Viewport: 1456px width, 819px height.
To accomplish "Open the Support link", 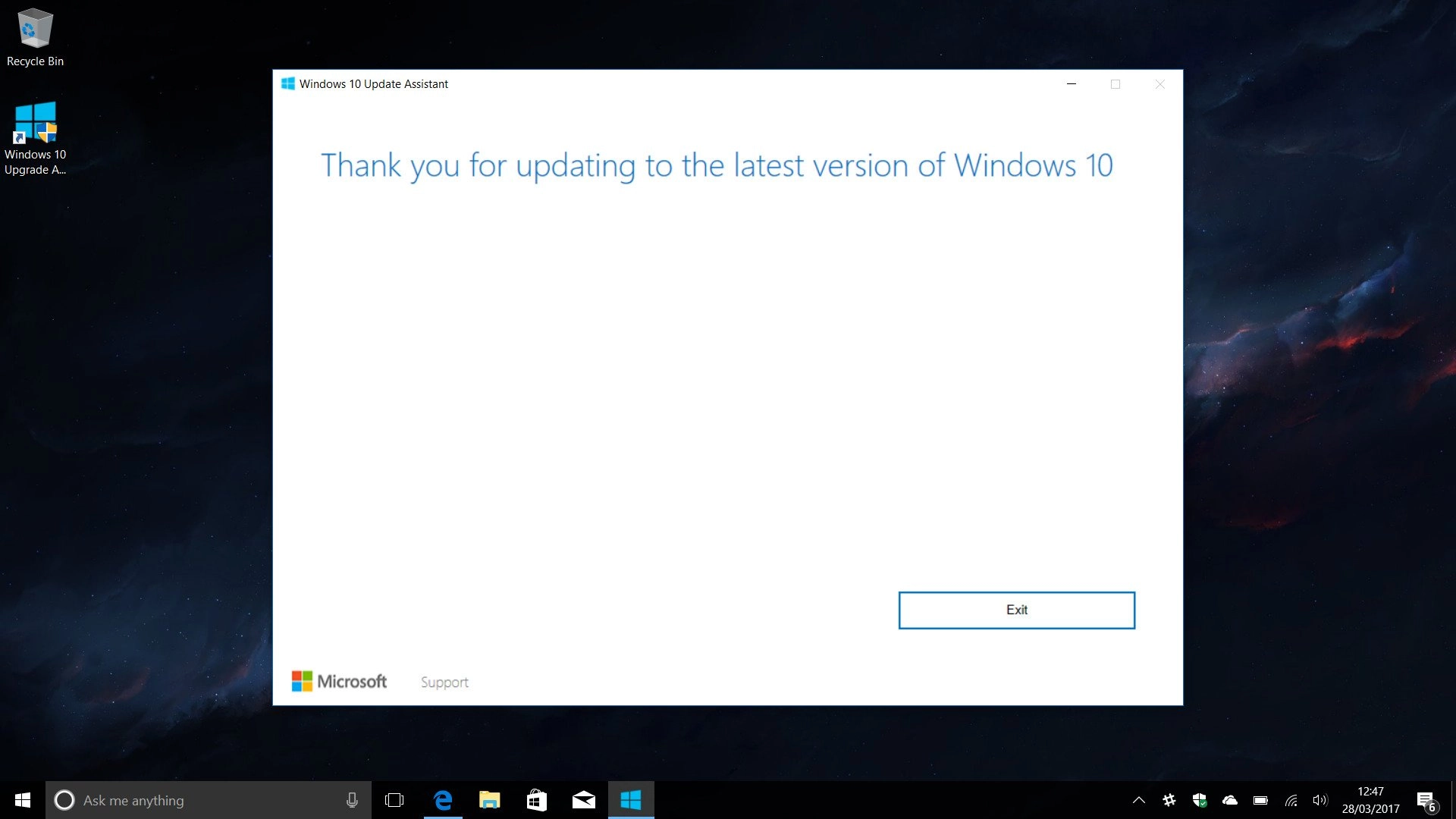I will [x=444, y=682].
